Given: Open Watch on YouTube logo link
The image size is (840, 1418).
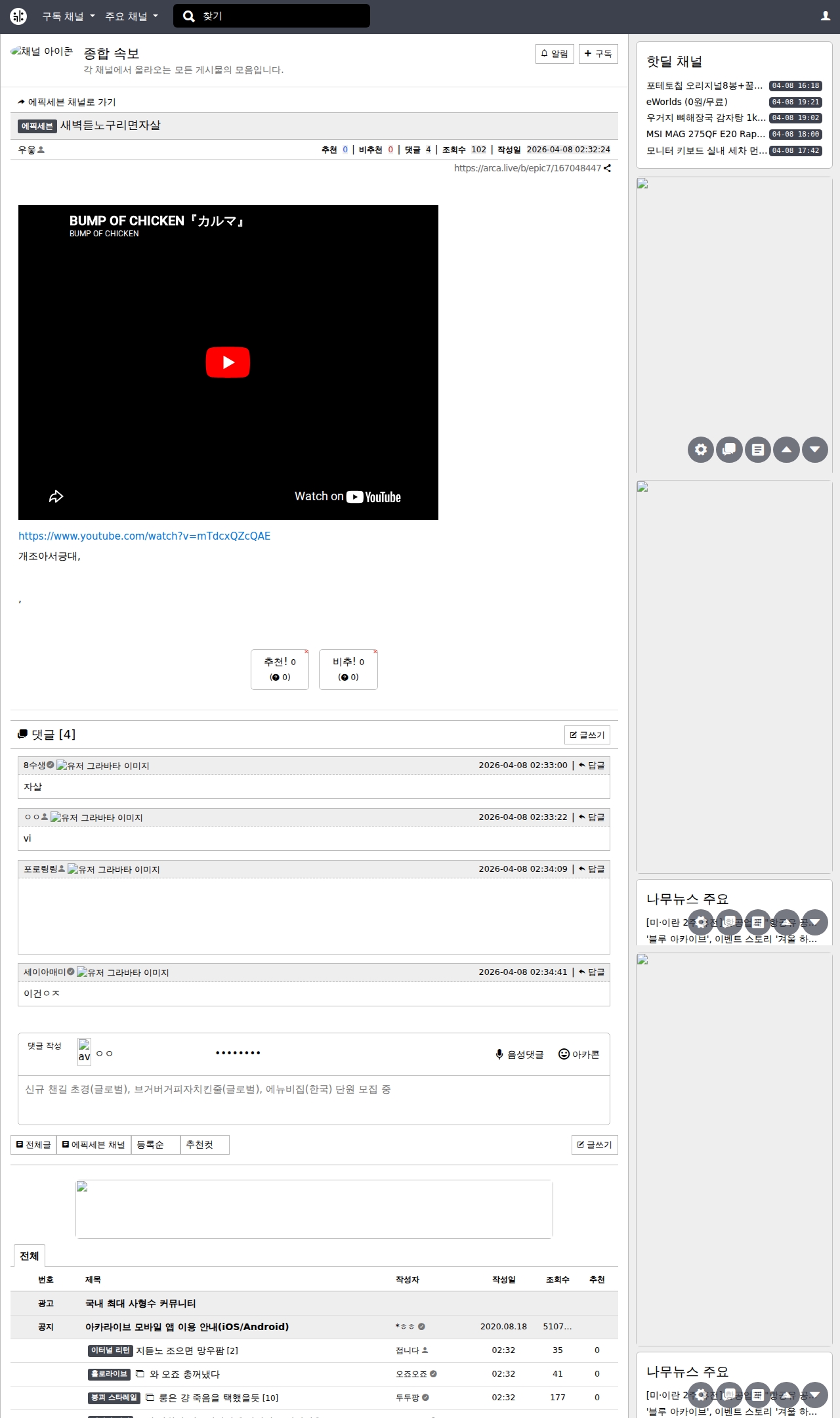Looking at the screenshot, I should click(x=348, y=497).
